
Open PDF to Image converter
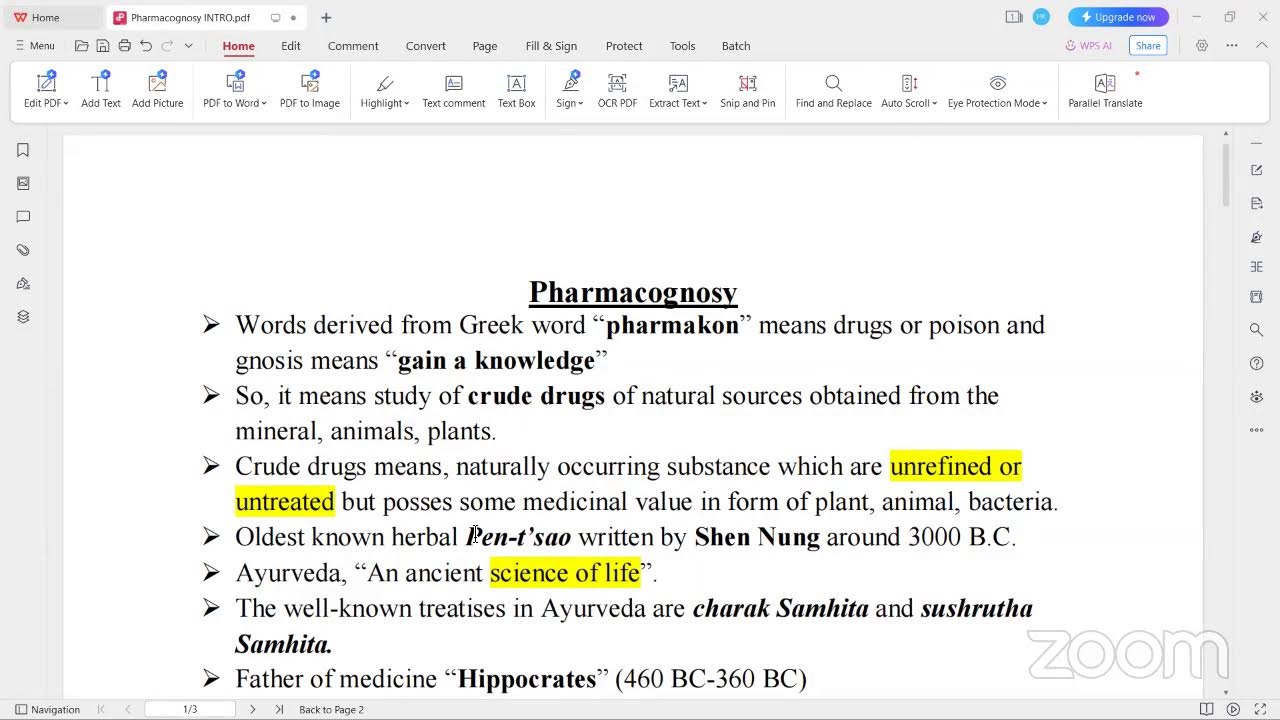(x=309, y=90)
